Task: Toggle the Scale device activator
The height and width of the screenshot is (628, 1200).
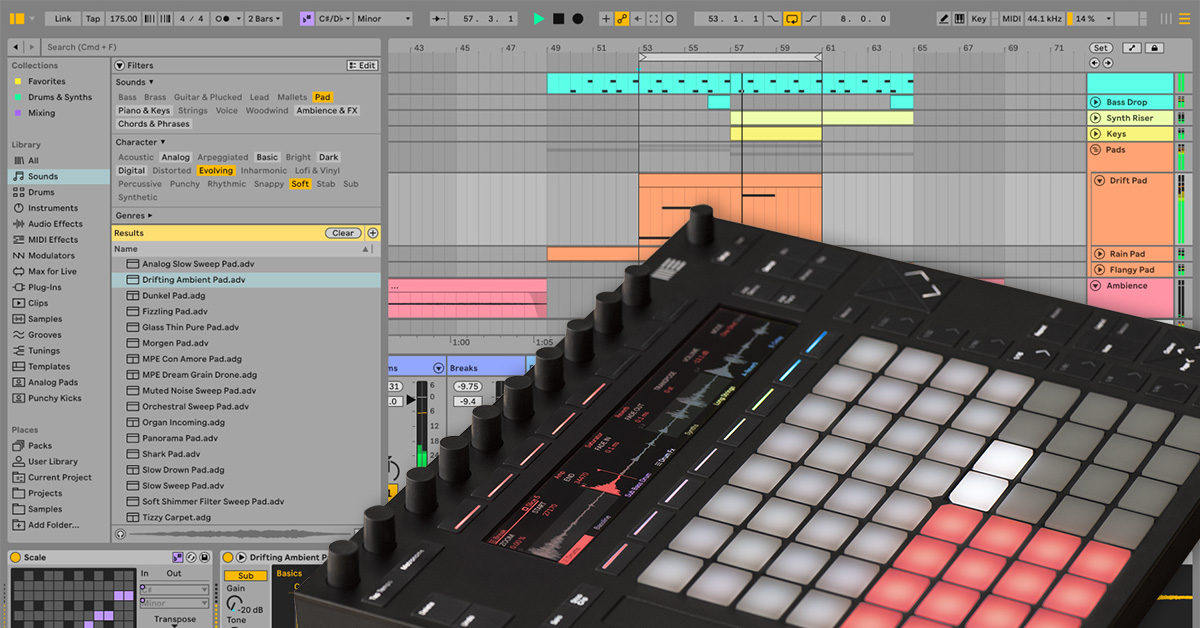Action: pos(15,557)
